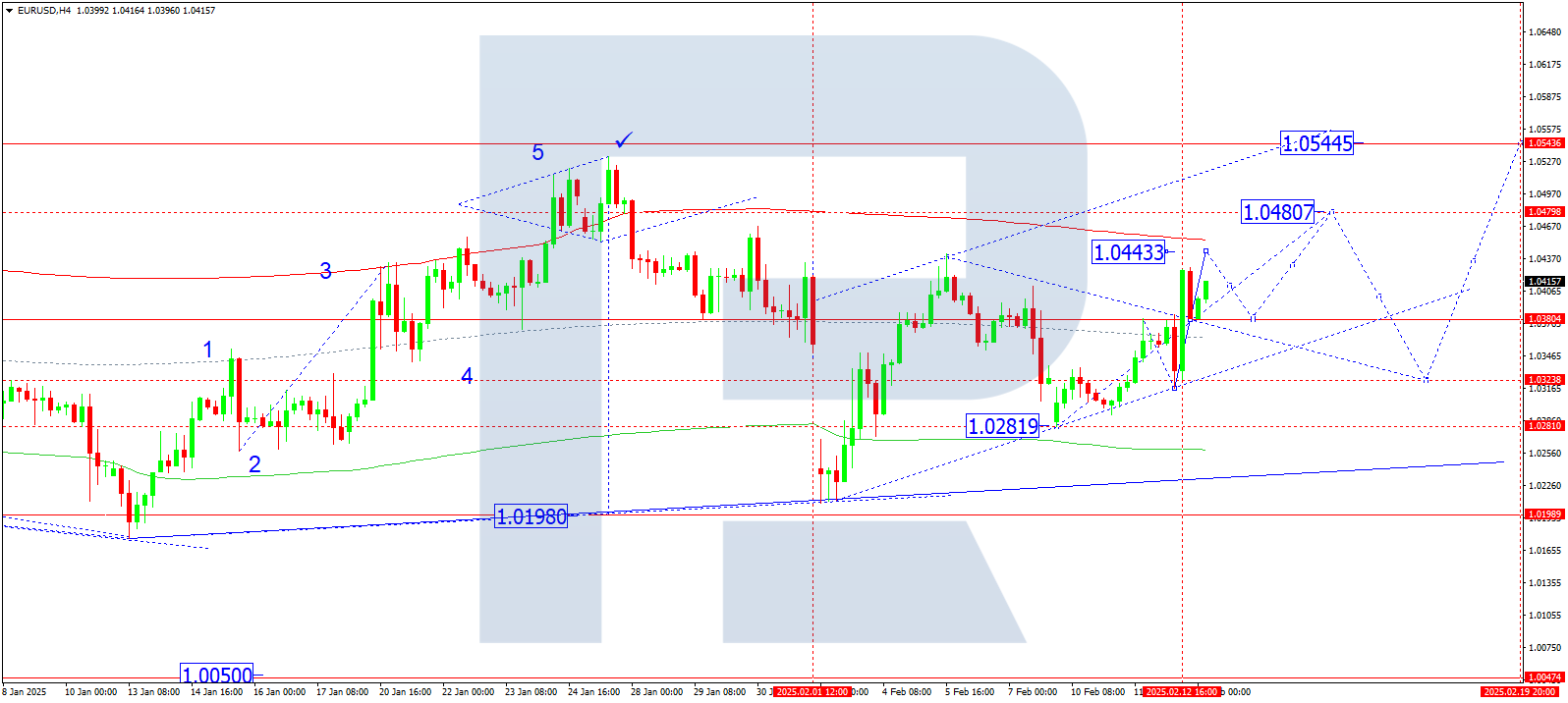Click the red 1.00474 price axis tag
This screenshot has height=703, width=1568.
1544,677
